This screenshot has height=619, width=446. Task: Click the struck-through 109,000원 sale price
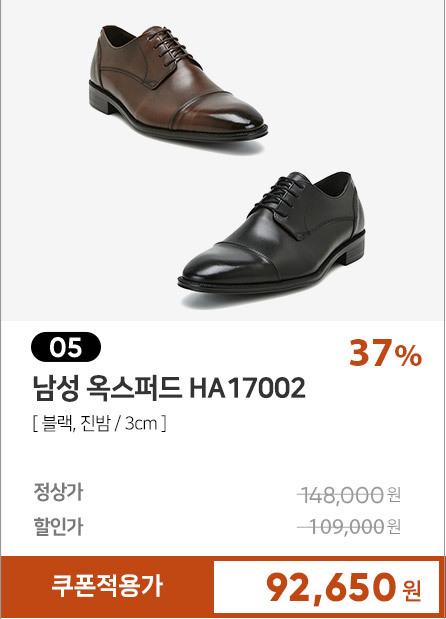(x=349, y=526)
